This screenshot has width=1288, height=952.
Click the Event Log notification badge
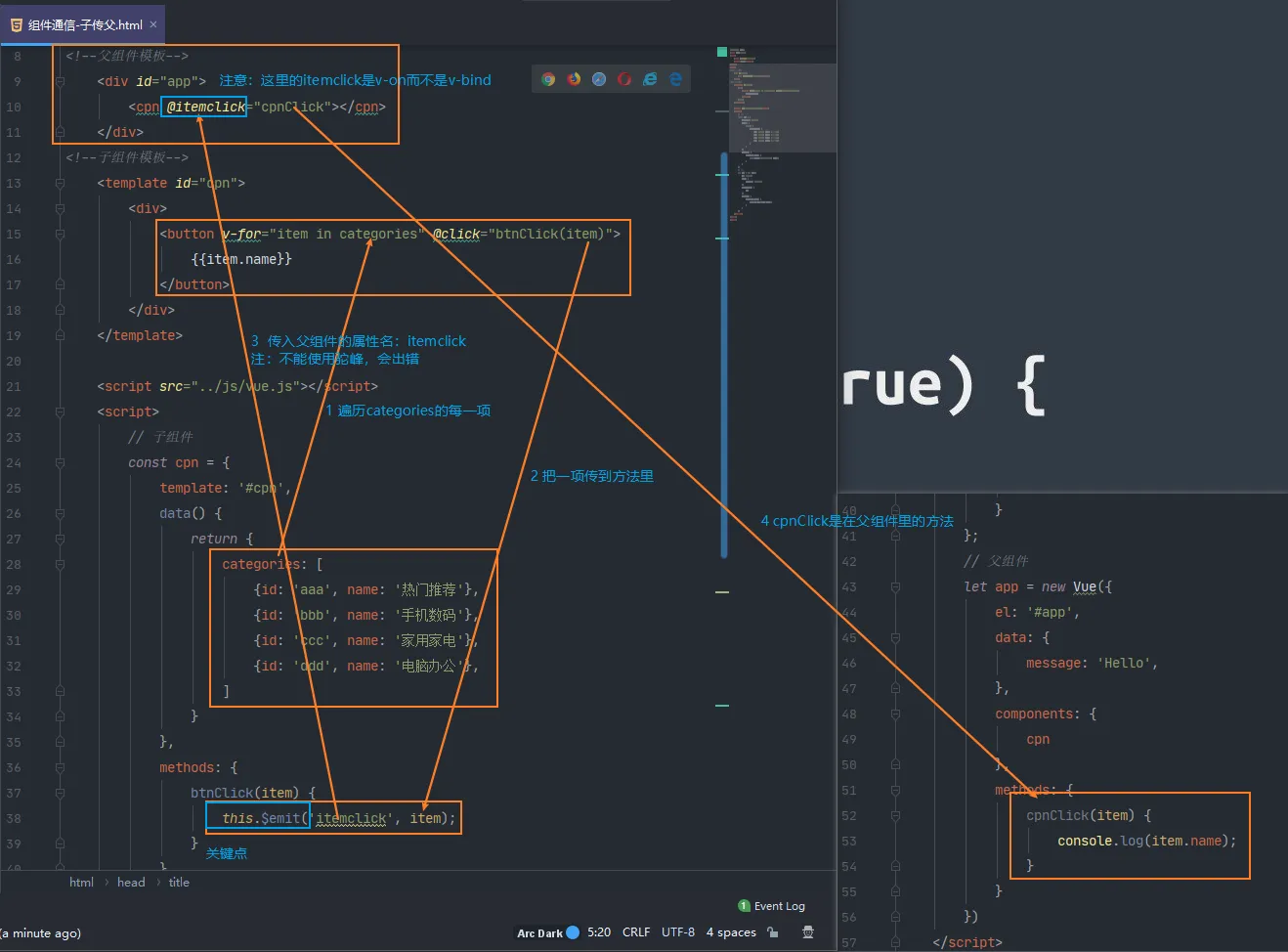tap(745, 906)
